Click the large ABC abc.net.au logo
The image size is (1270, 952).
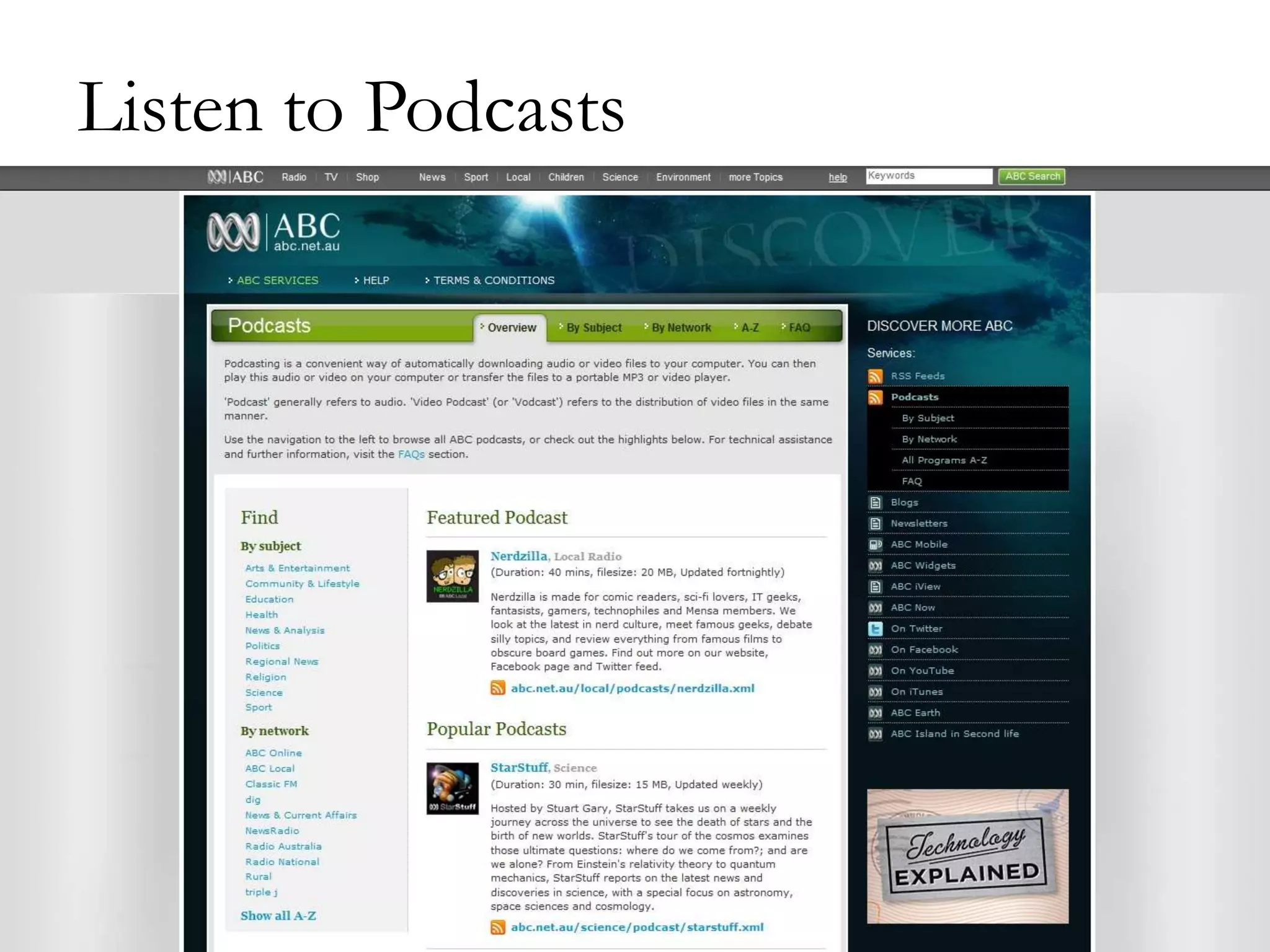tap(273, 232)
